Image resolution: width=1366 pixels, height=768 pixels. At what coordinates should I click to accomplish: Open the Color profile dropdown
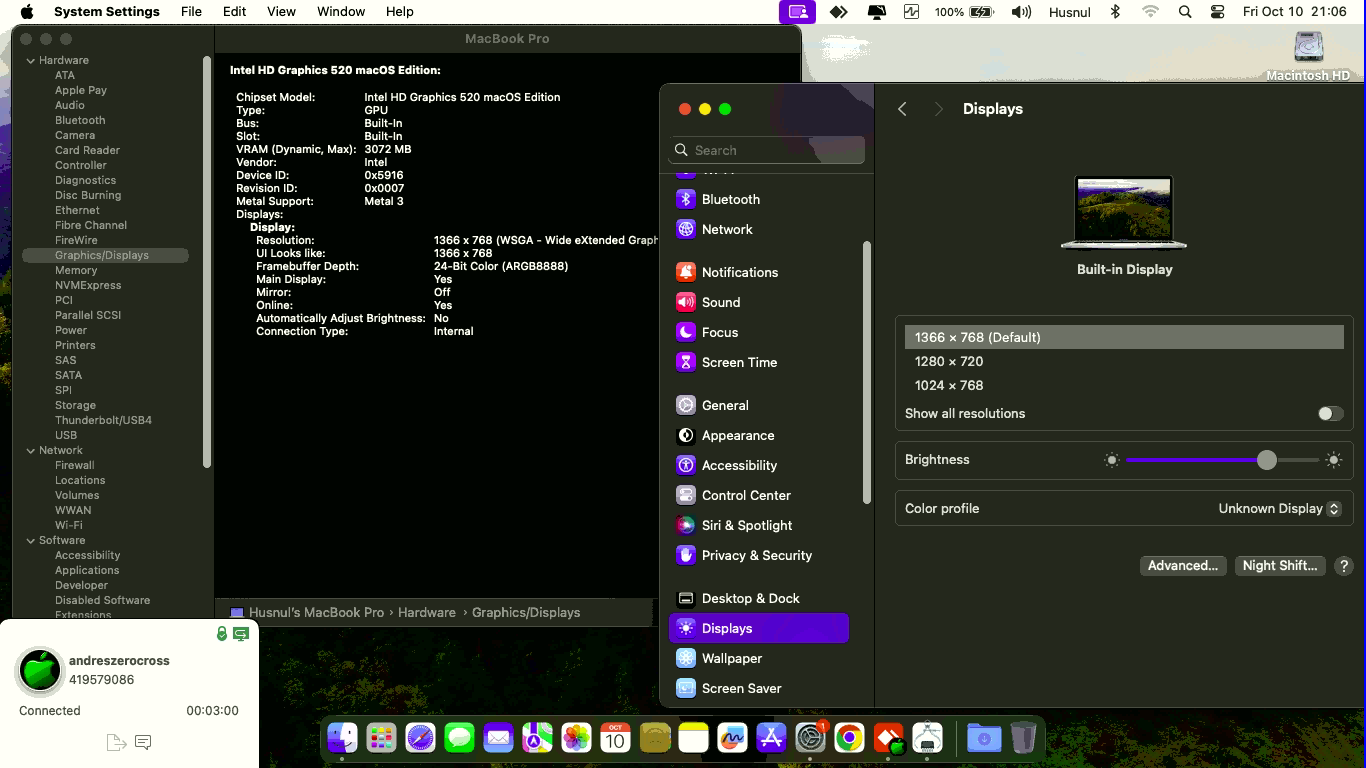(1279, 509)
